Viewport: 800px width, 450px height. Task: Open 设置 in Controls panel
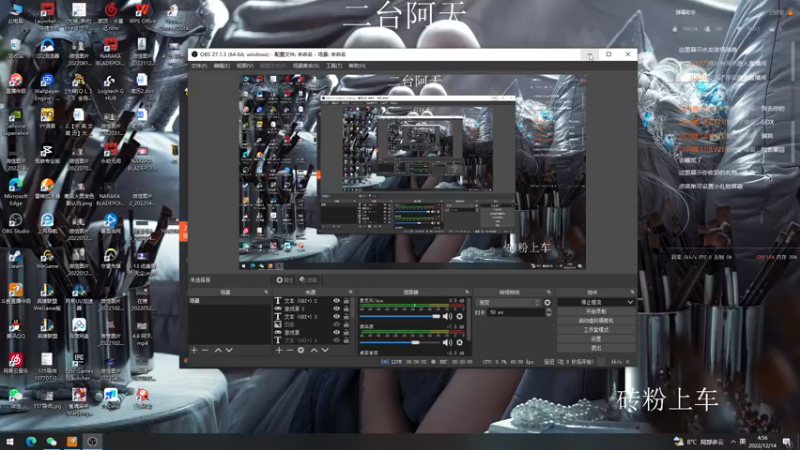tap(596, 339)
